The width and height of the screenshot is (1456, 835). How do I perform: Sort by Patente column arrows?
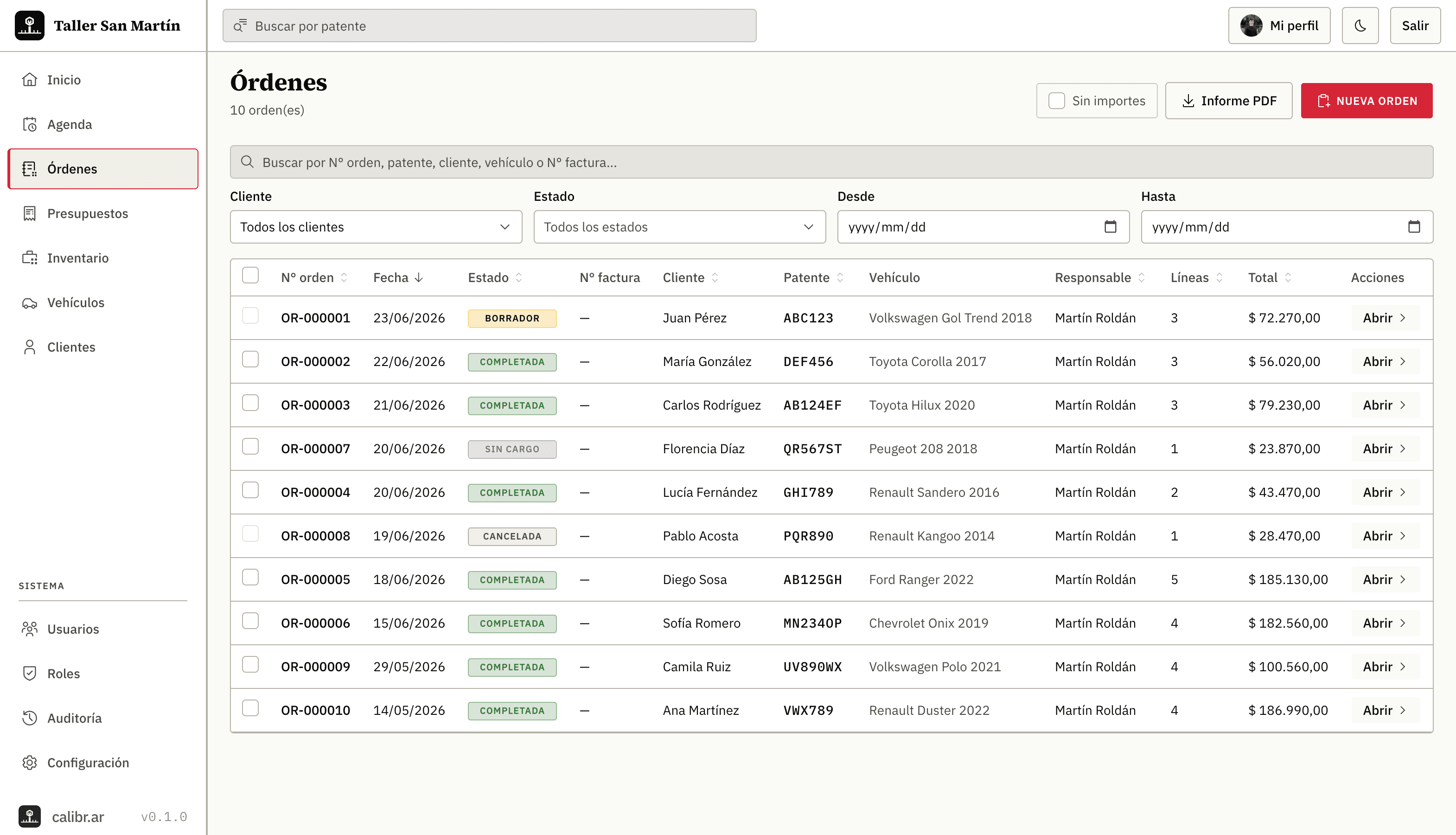pyautogui.click(x=840, y=277)
